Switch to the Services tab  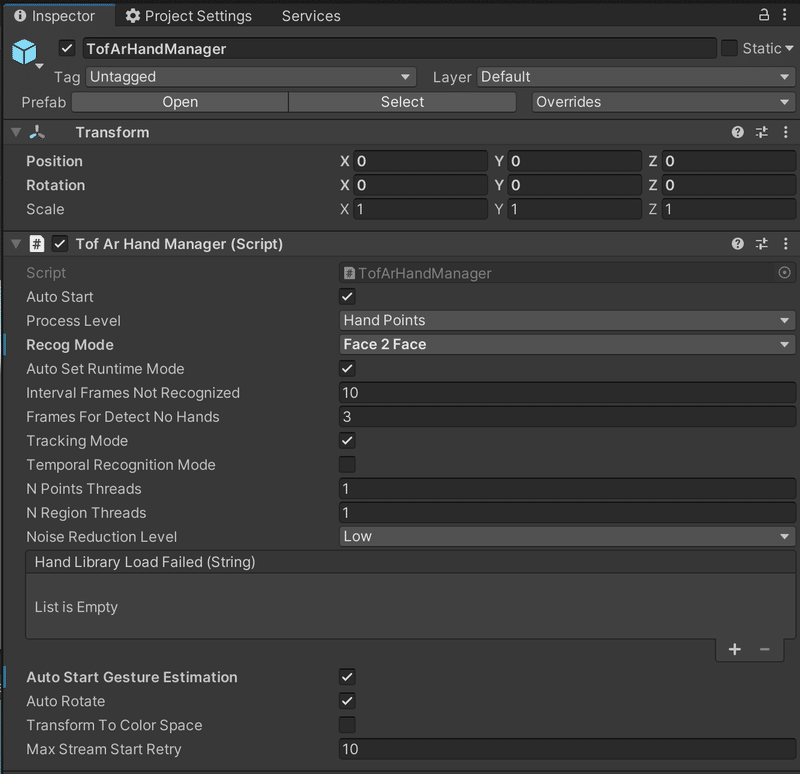pos(311,16)
